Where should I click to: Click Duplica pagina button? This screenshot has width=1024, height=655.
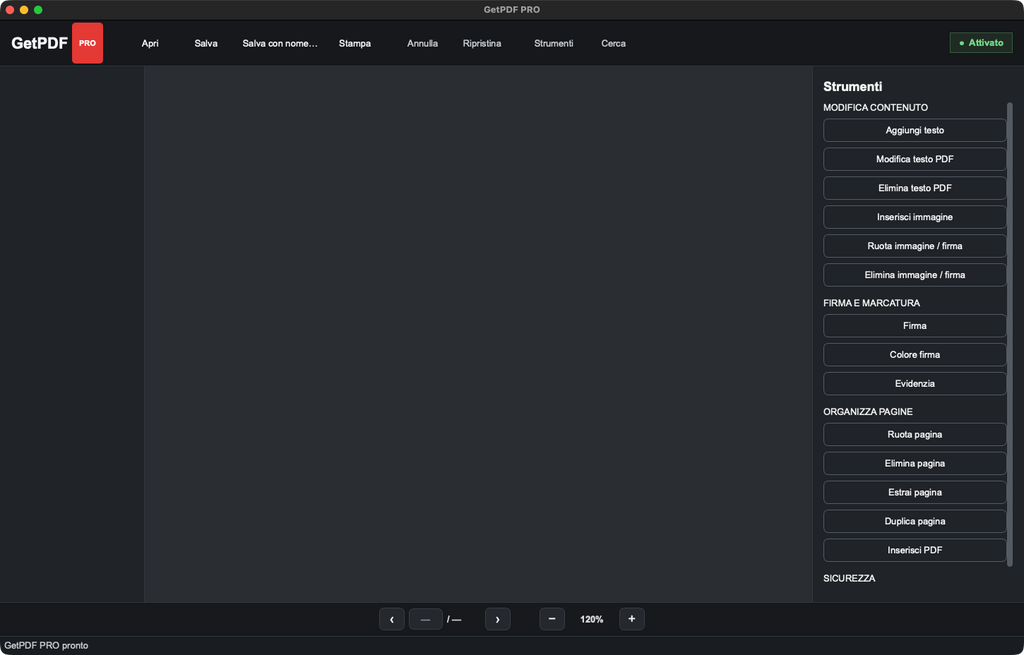point(914,521)
